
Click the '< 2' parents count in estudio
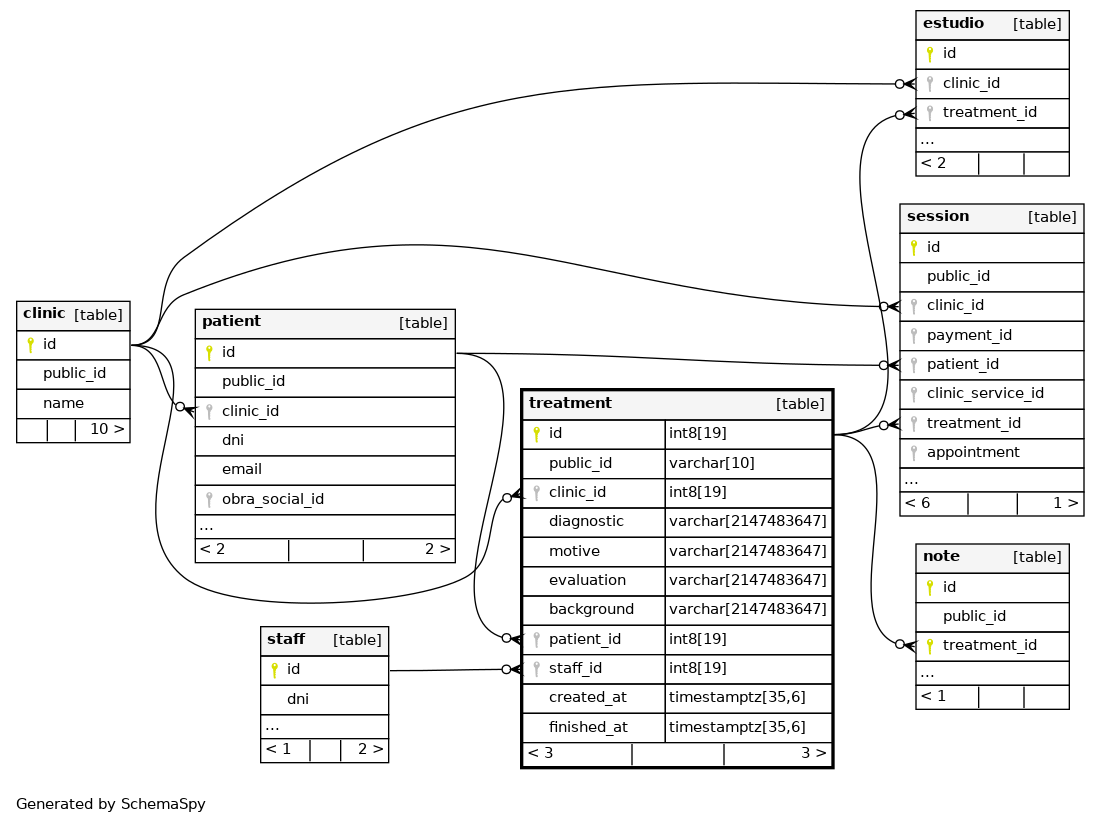pos(933,164)
